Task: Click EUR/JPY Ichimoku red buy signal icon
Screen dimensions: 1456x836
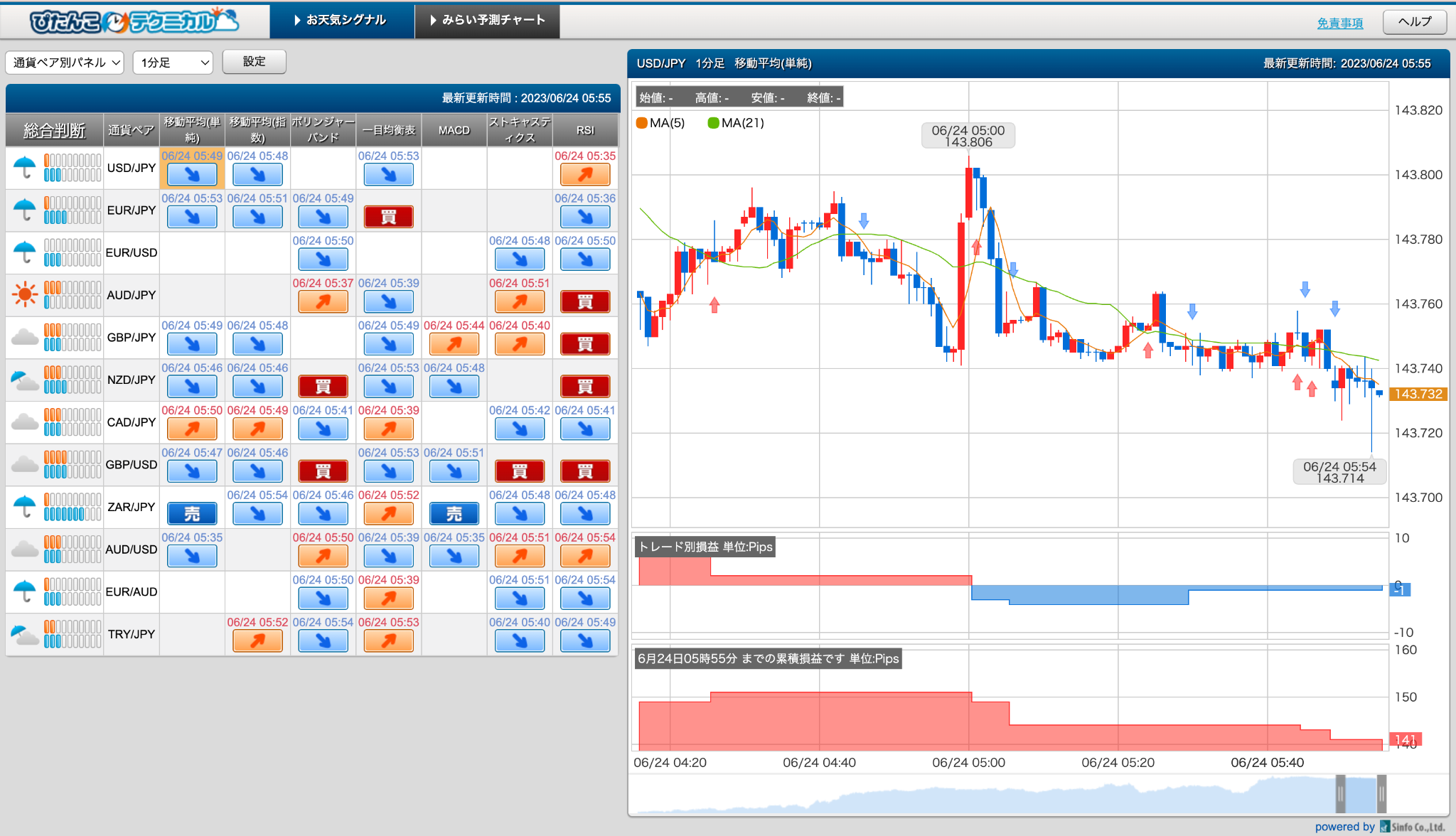Action: [389, 217]
